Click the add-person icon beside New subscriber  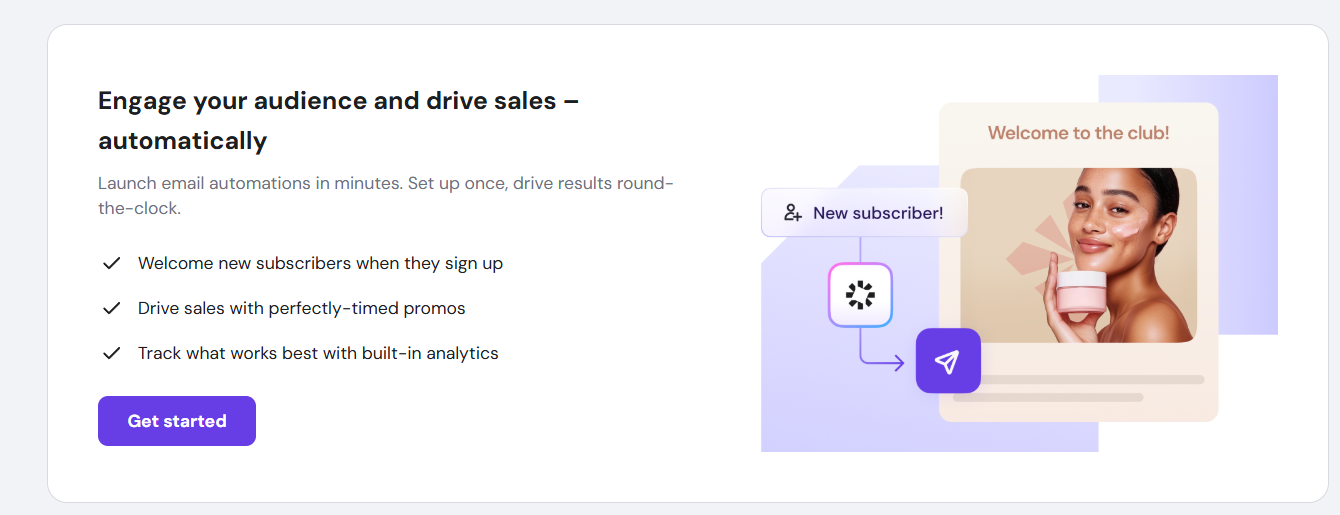pyautogui.click(x=793, y=213)
